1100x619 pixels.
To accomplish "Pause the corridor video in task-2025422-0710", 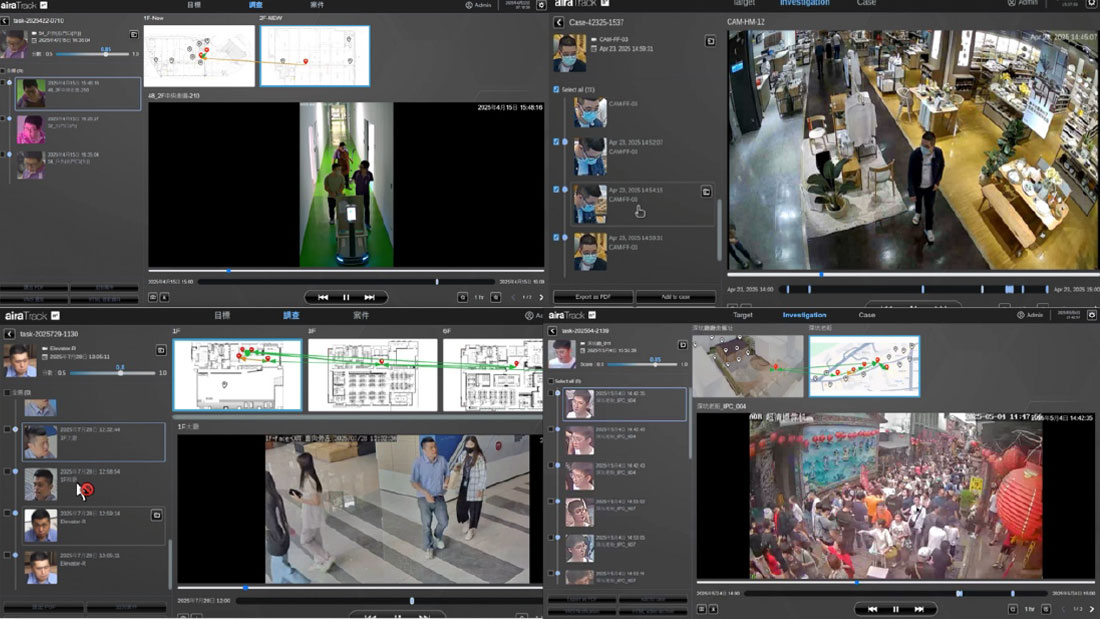I will (x=346, y=297).
